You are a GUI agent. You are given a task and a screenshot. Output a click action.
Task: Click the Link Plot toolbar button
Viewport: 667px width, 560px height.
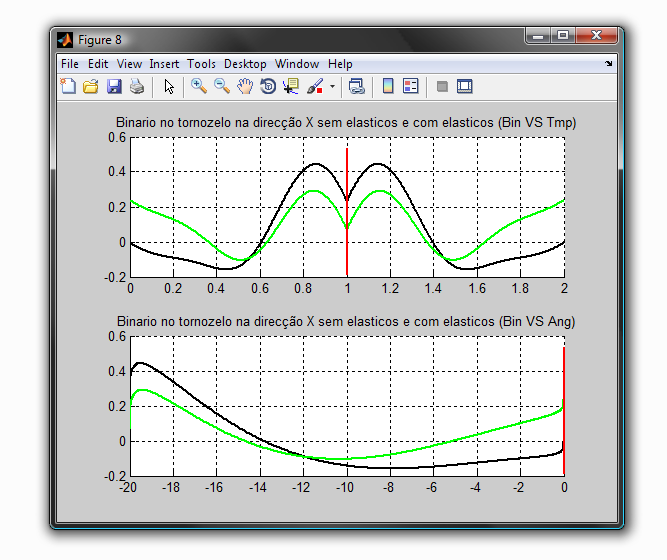click(x=357, y=87)
